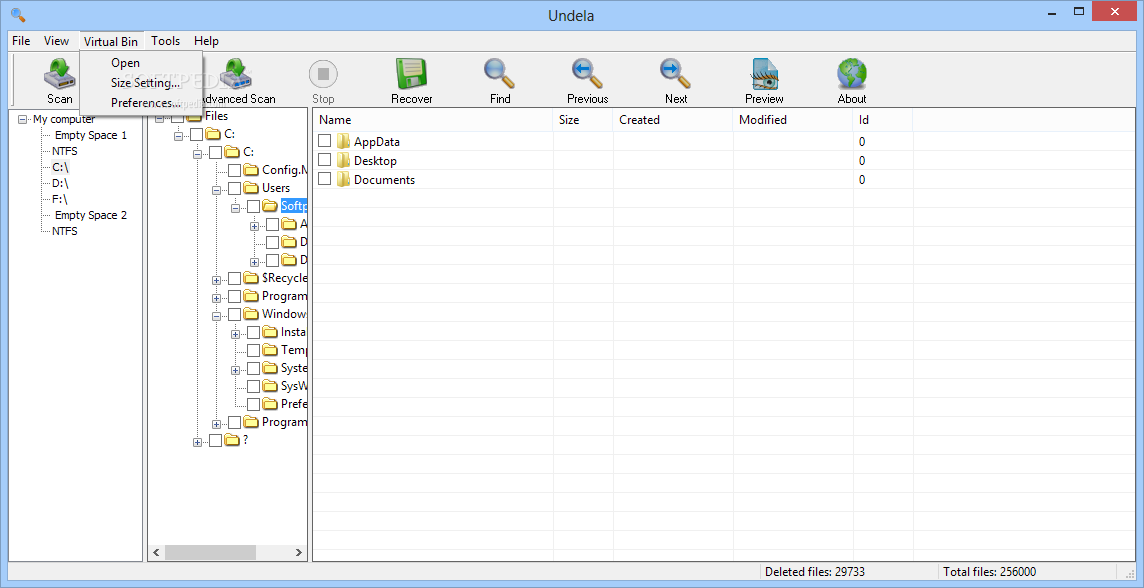
Task: Click the $Recycle folder icon in tree
Action: 251,278
